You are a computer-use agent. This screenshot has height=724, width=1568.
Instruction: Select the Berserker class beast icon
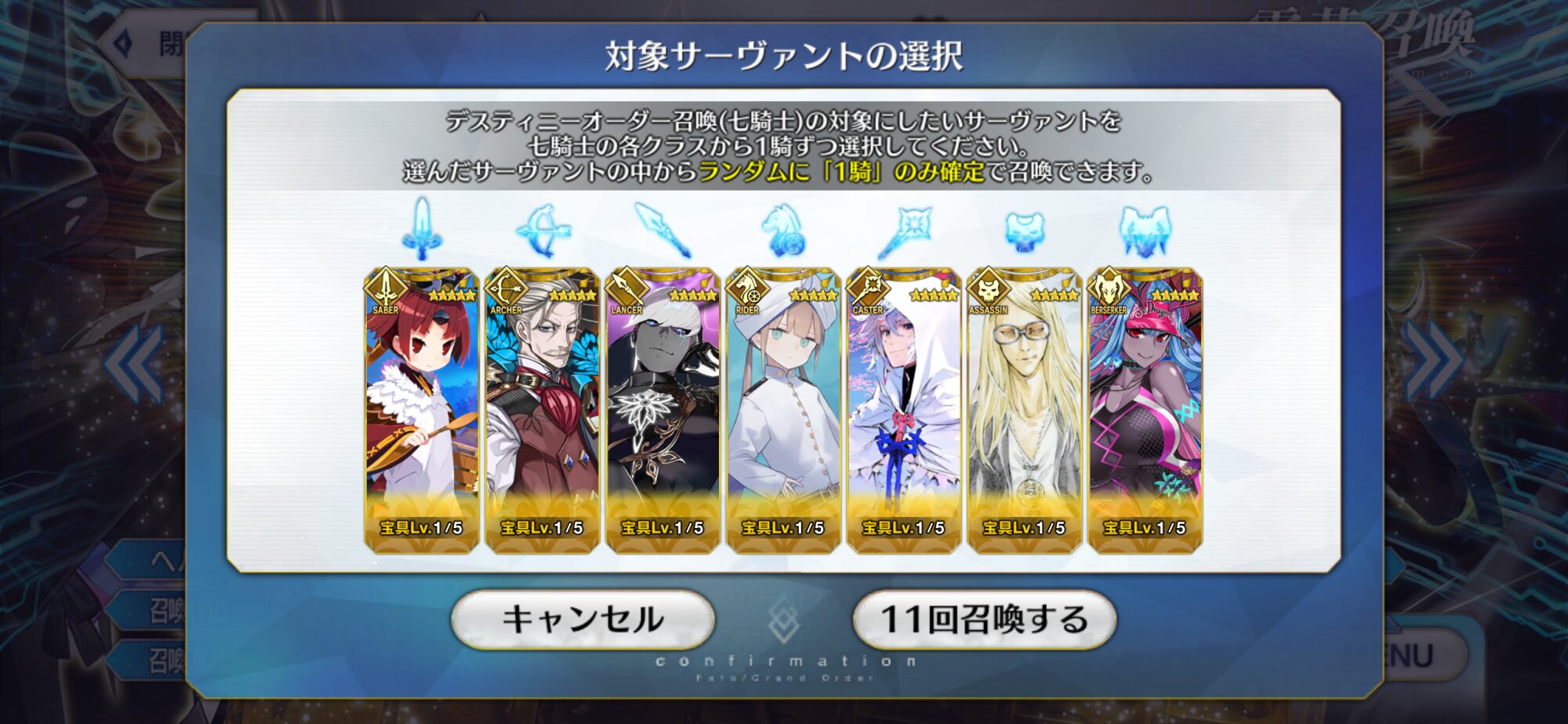pos(1145,231)
